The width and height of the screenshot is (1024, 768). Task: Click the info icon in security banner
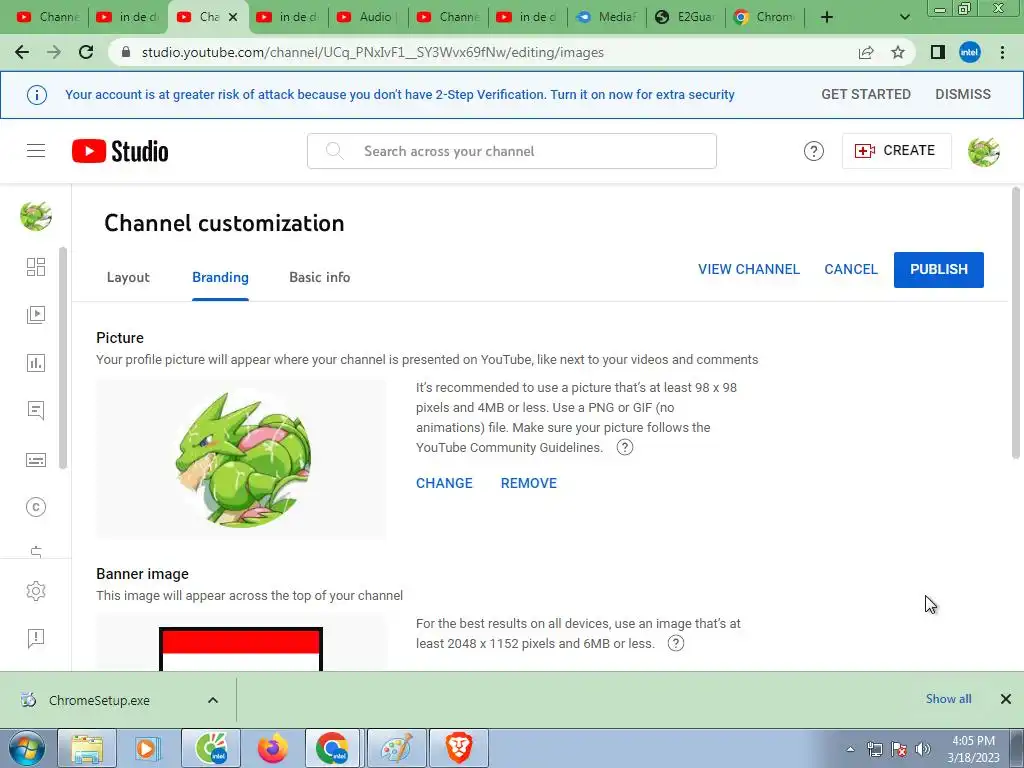(37, 95)
